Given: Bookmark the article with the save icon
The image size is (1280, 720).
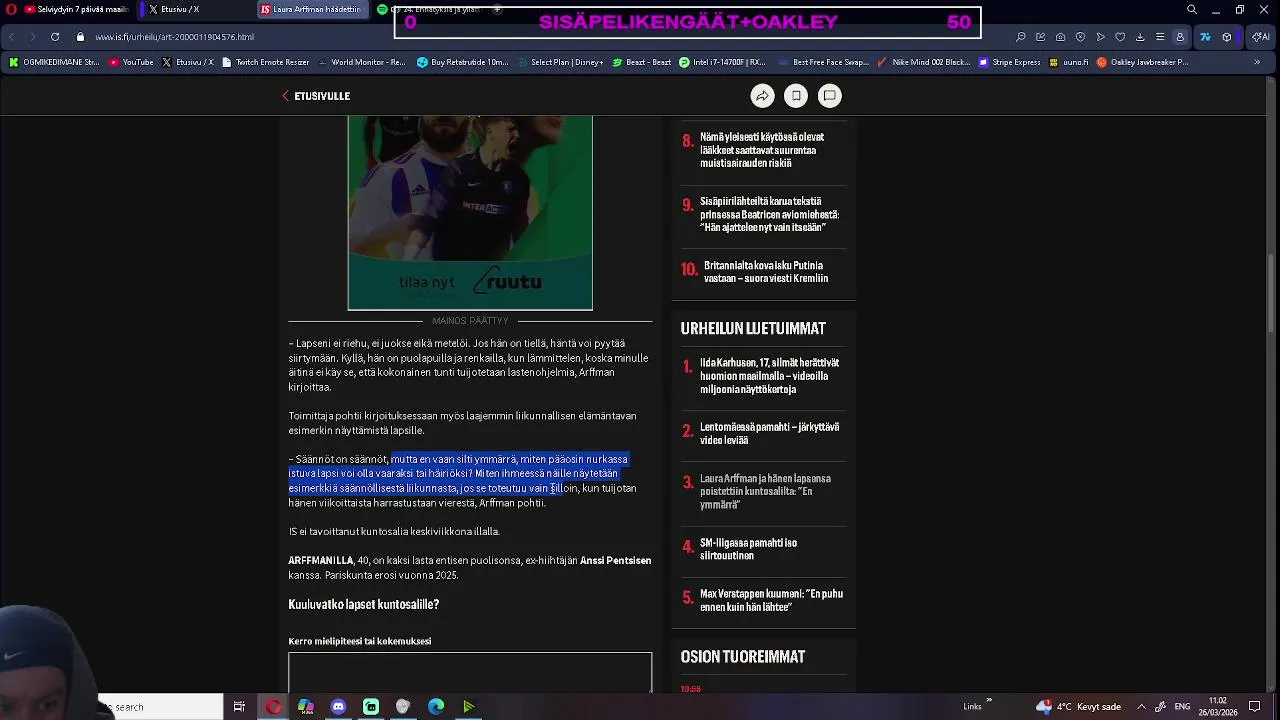Looking at the screenshot, I should click(796, 96).
